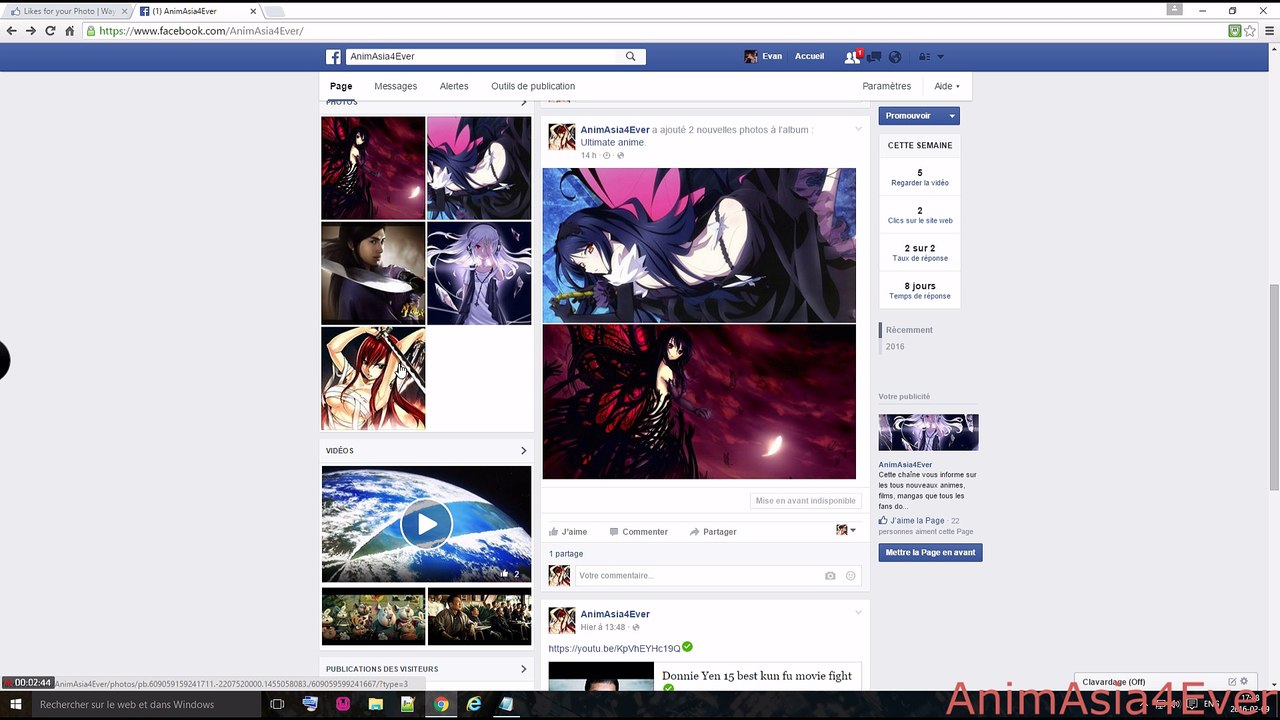This screenshot has width=1280, height=720.
Task: Attach a photo with camera icon
Action: (x=830, y=576)
